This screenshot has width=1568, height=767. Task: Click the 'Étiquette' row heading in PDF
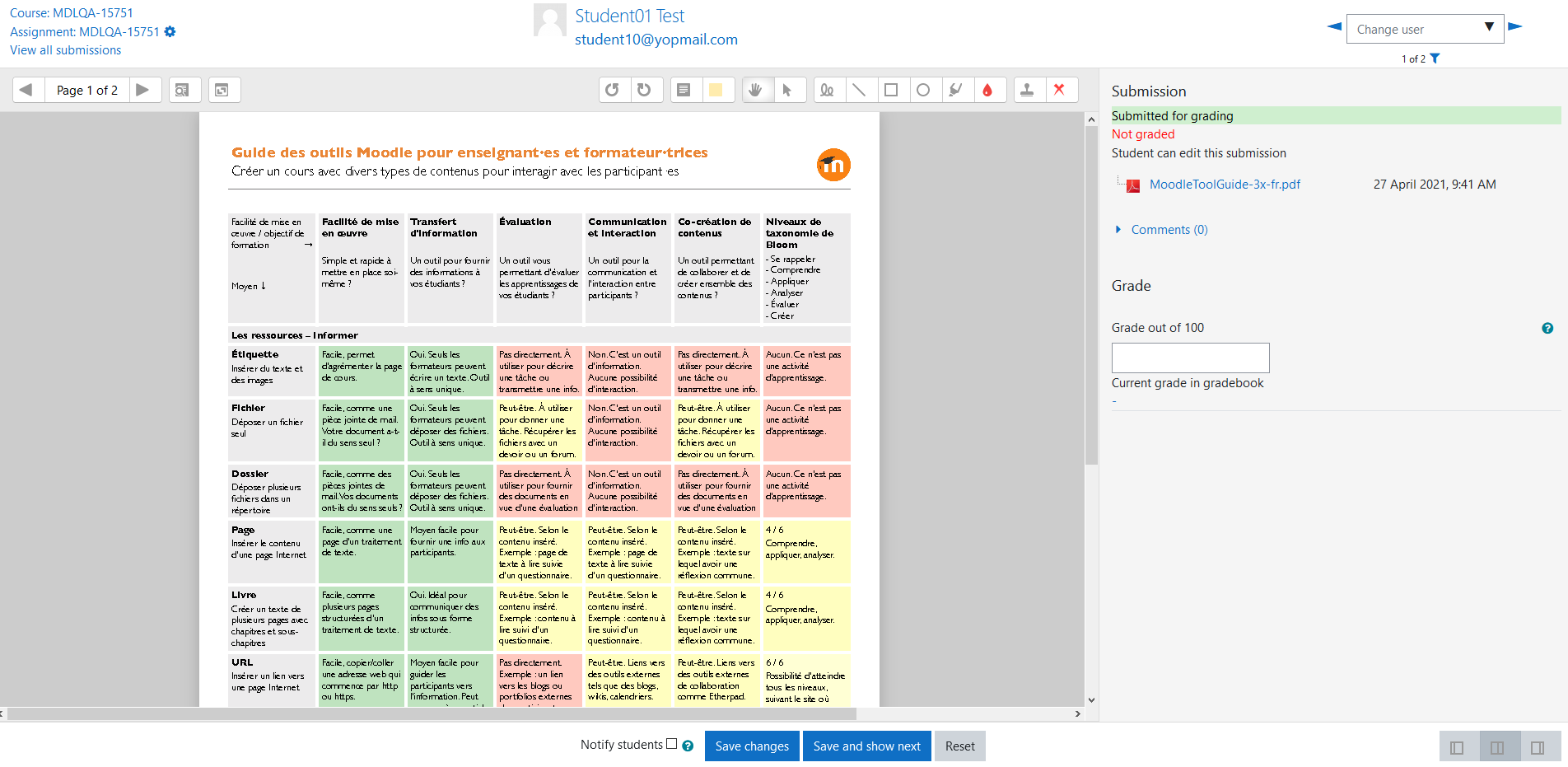point(255,354)
